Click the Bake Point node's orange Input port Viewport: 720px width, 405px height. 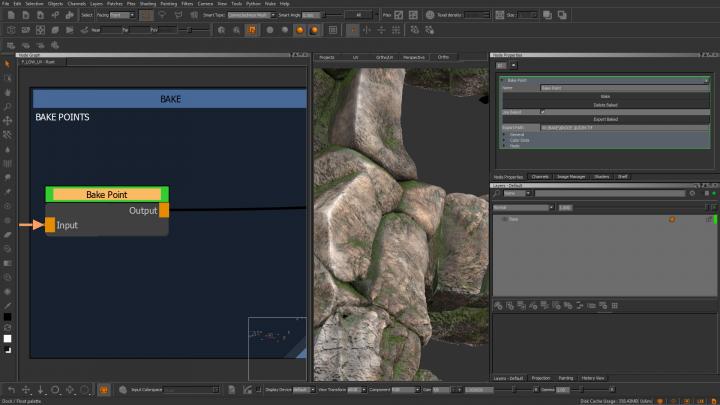(x=50, y=225)
